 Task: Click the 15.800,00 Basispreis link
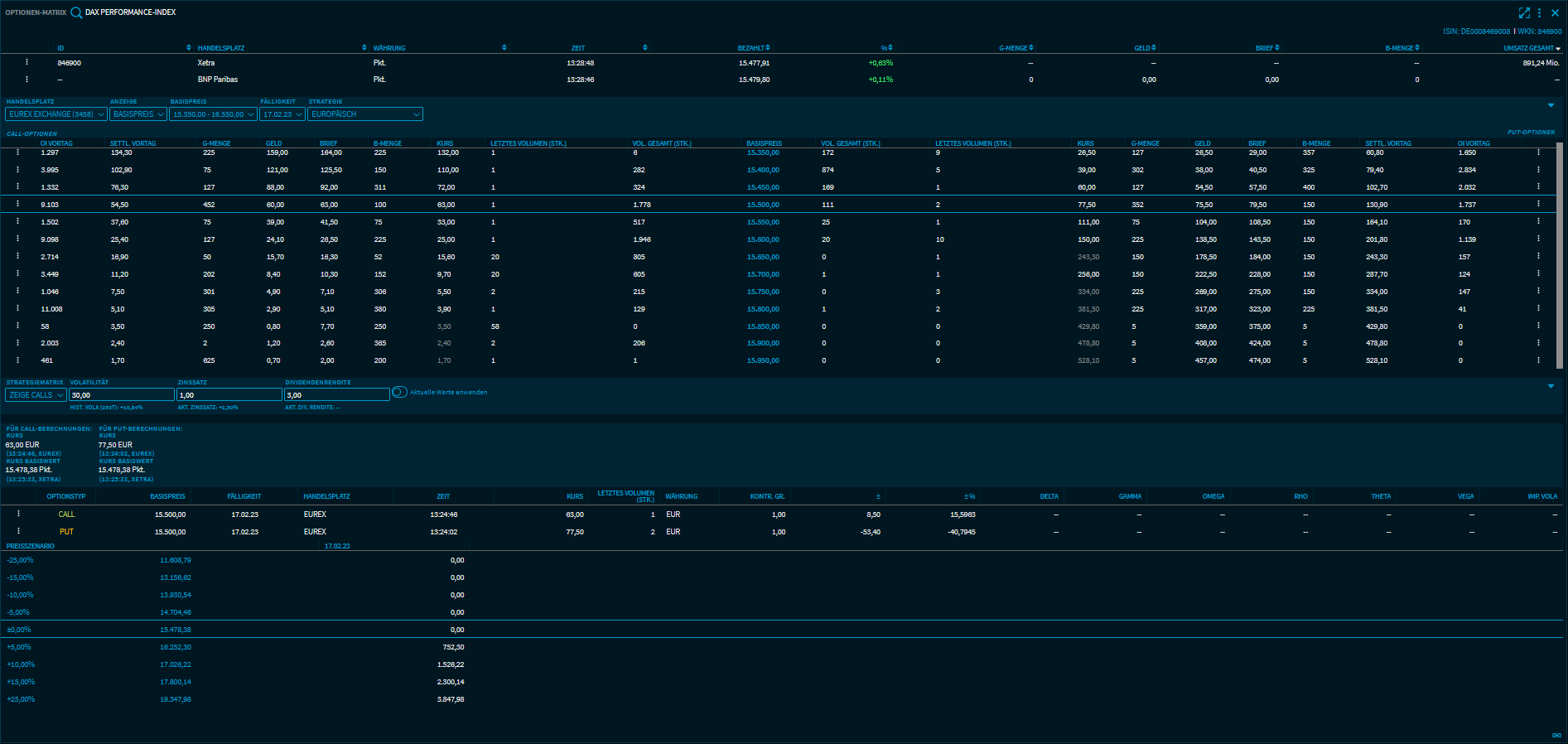tap(762, 309)
